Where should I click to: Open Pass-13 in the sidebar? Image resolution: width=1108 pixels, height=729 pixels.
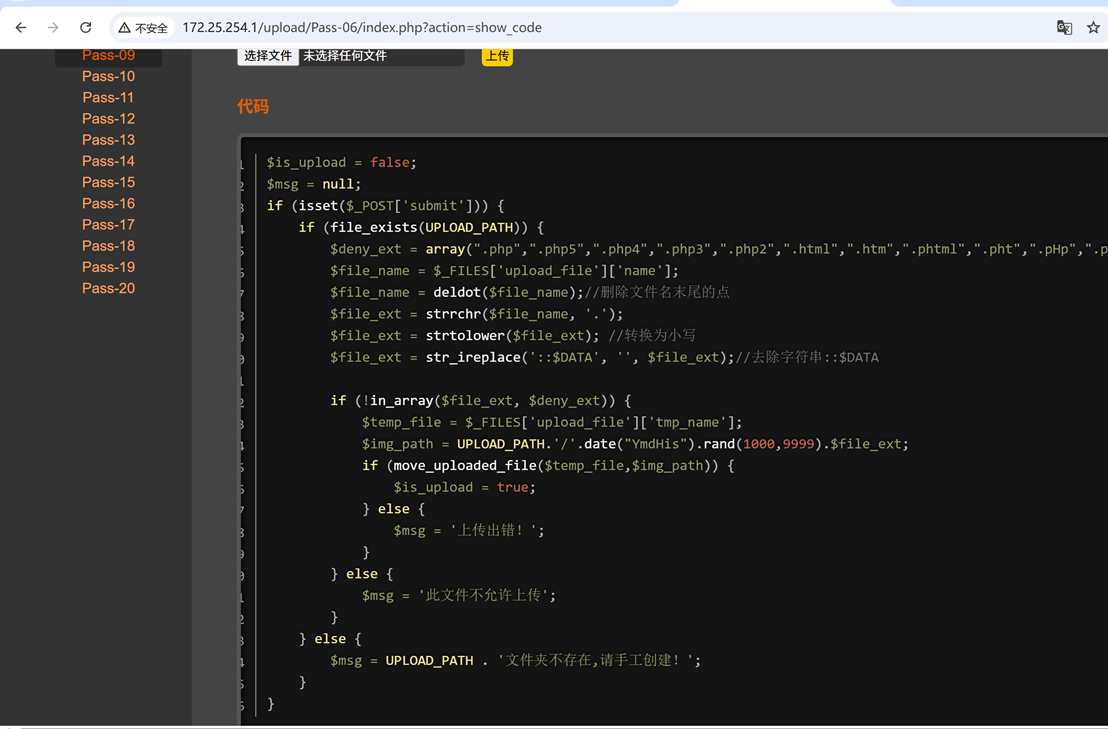(108, 140)
